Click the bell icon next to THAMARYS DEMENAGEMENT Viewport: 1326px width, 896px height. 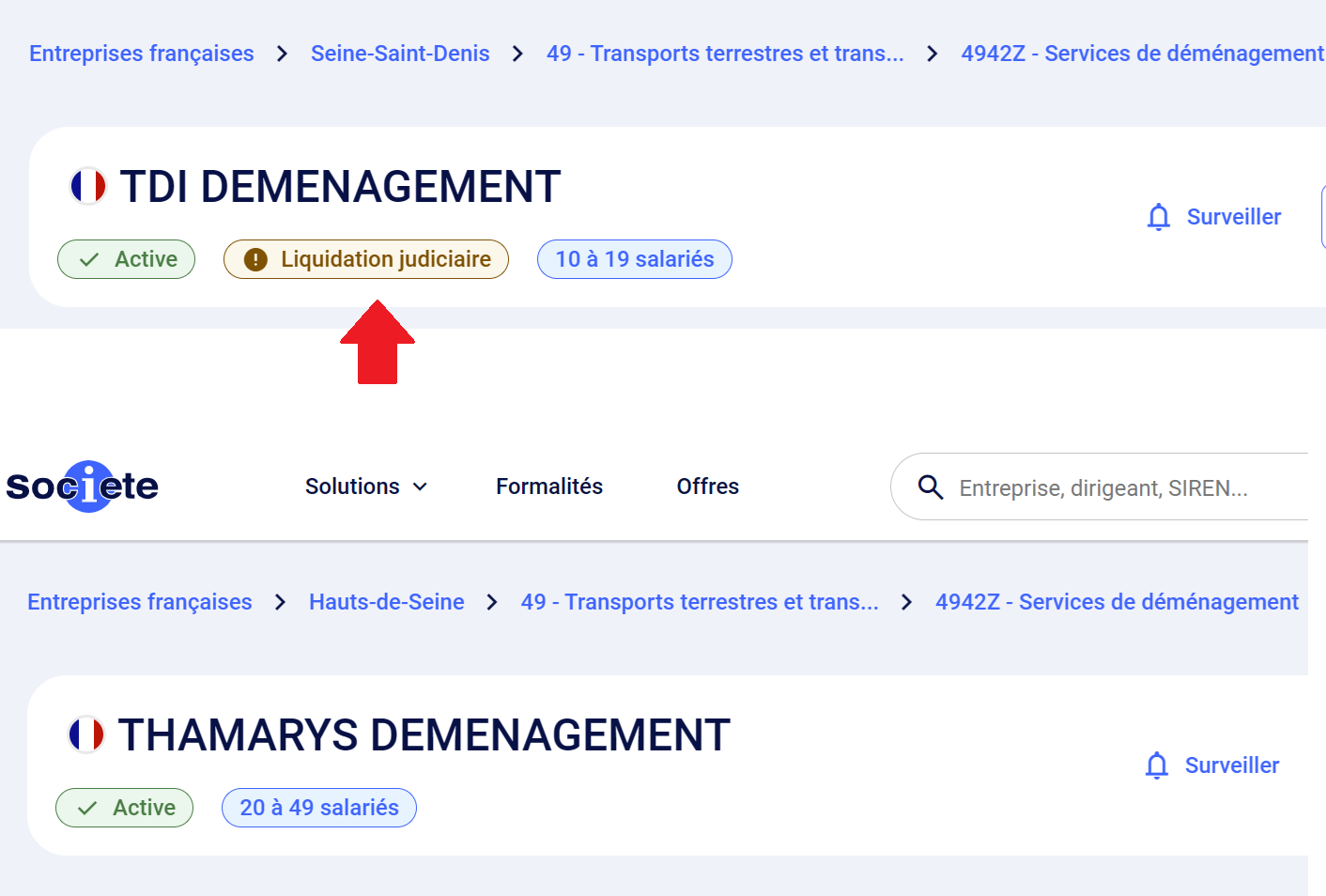1157,765
